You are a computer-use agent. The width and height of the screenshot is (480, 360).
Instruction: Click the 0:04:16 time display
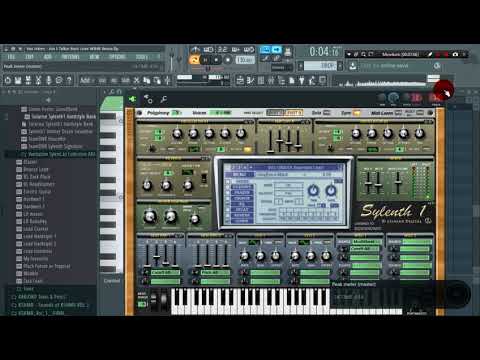point(324,51)
